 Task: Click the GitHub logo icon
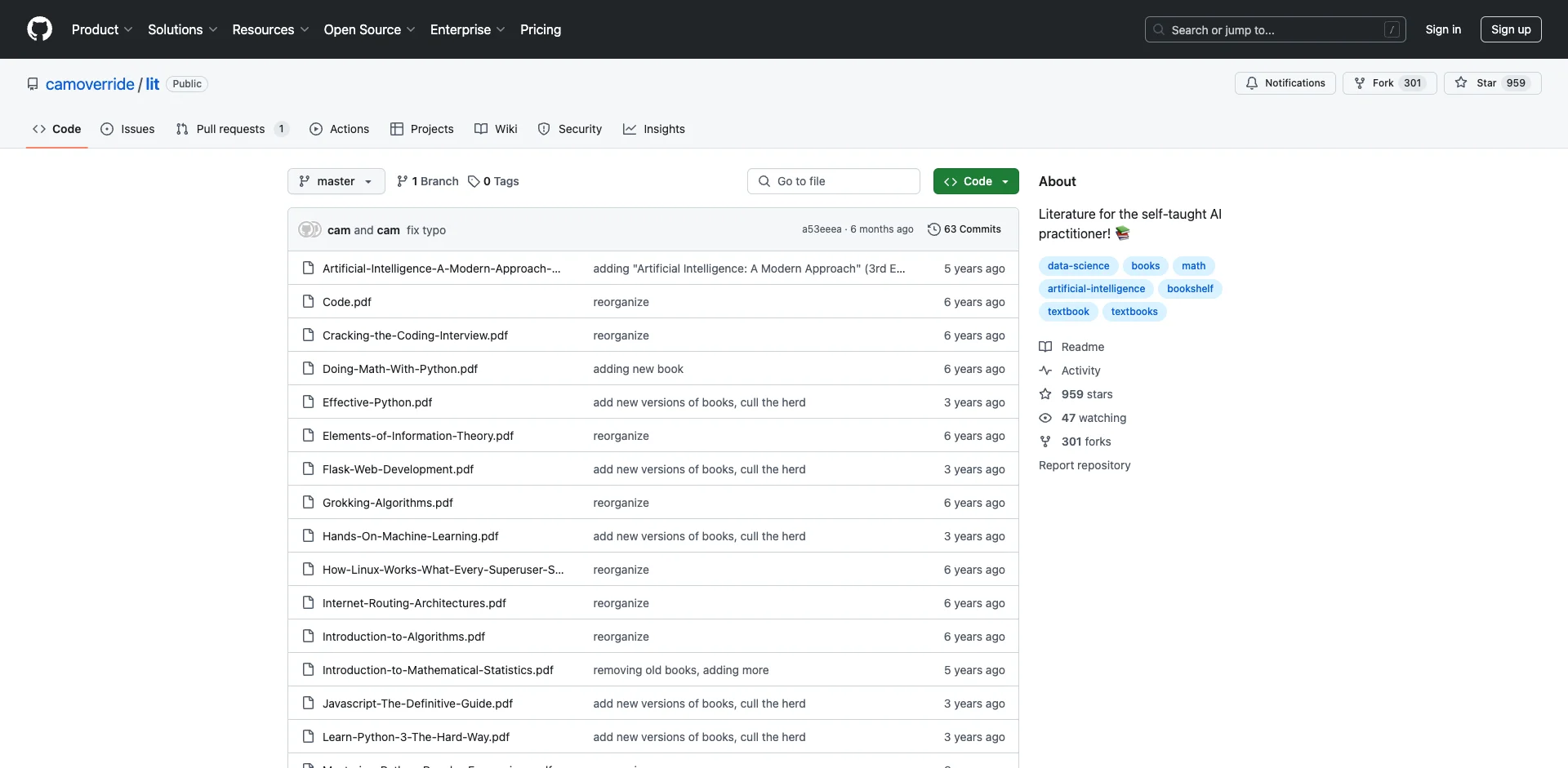39,29
